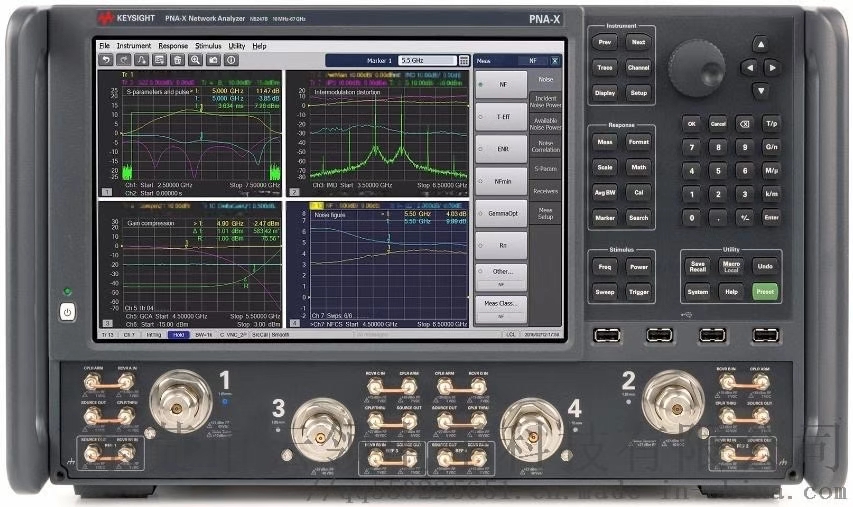The image size is (853, 507).
Task: Tap the k/m unit key
Action: 771,194
